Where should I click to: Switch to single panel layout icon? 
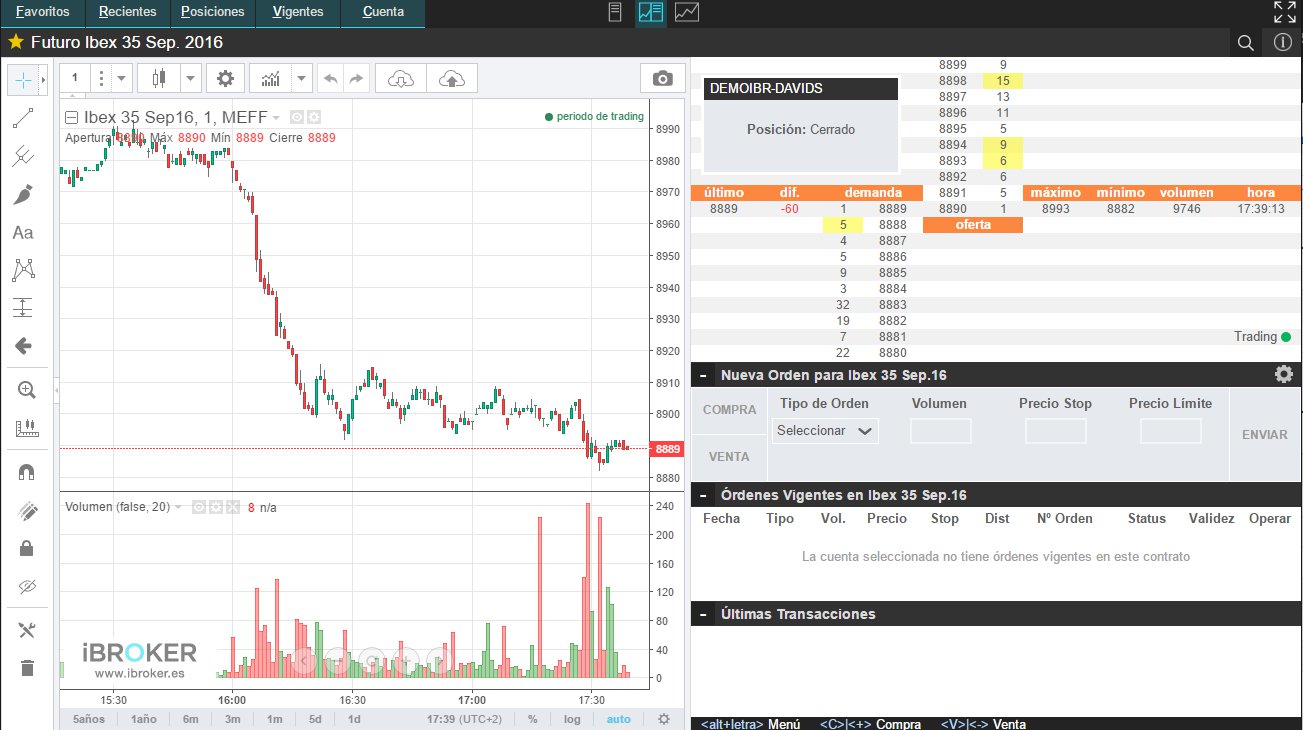[x=615, y=12]
